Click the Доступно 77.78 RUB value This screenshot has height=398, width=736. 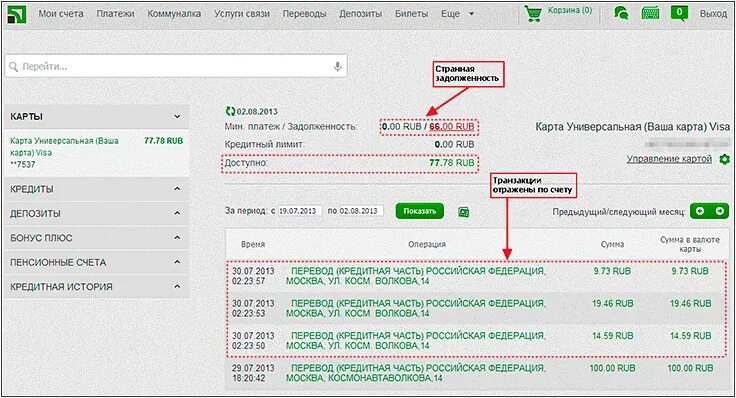(452, 163)
